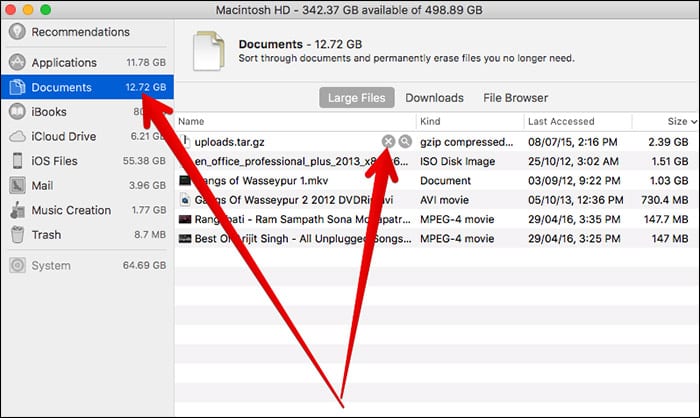This screenshot has height=418, width=700.
Task: Select the Documents sidebar icon
Action: [x=17, y=87]
